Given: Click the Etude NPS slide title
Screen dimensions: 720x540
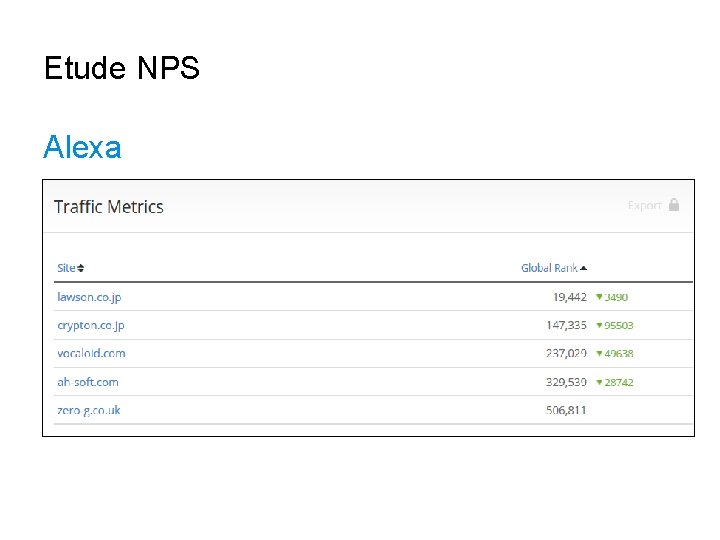Looking at the screenshot, I should click(x=122, y=69).
